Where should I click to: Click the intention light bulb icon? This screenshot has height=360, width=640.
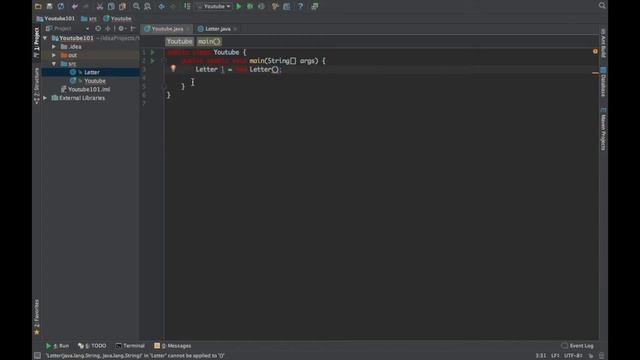pos(173,69)
